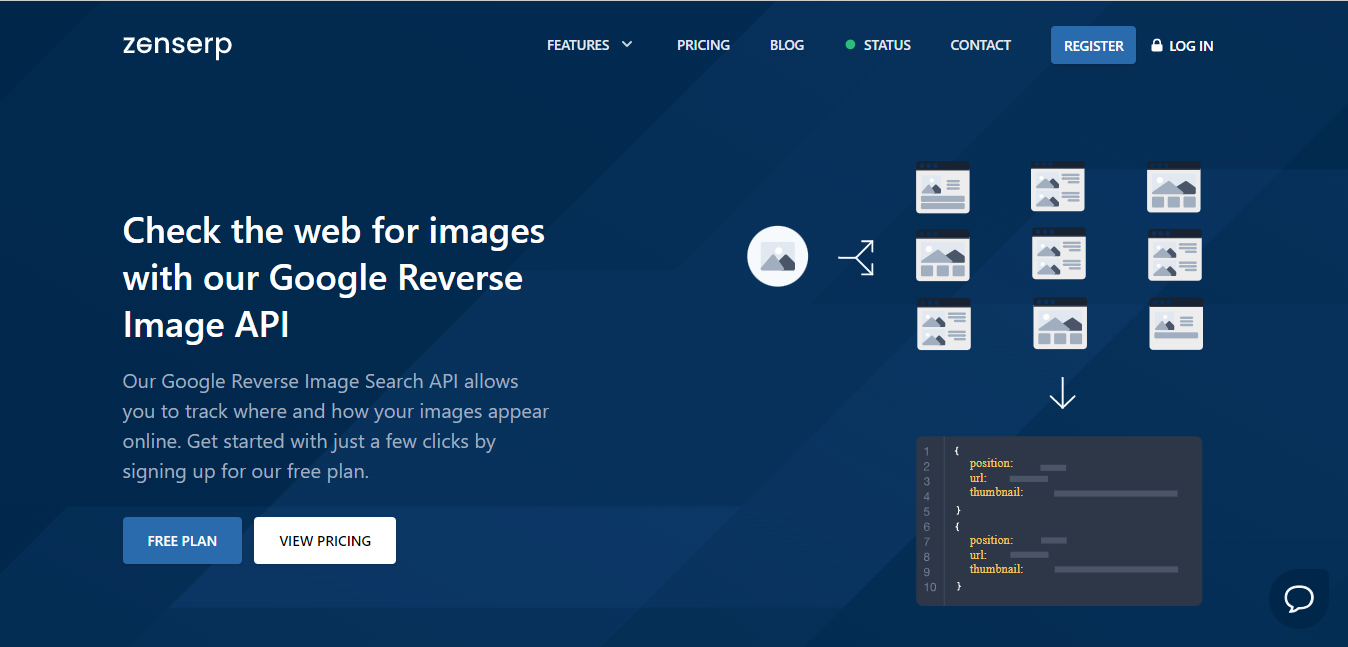The image size is (1348, 647).
Task: Open the STATUS page link
Action: [878, 45]
